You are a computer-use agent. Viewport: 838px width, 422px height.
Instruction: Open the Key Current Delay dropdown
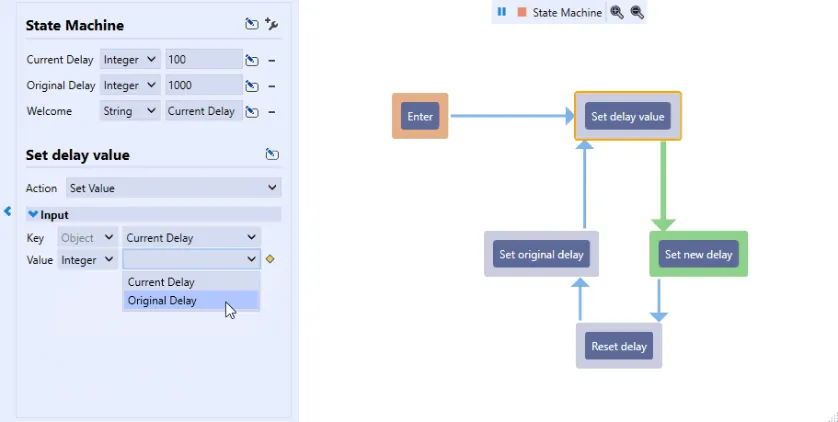(191, 238)
